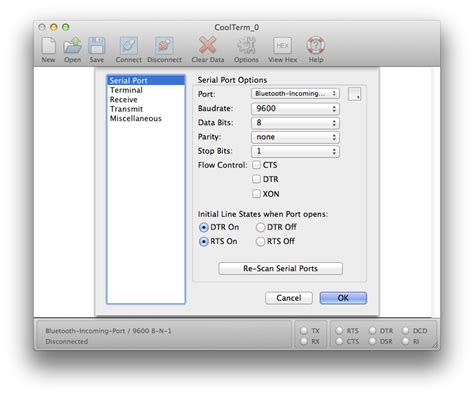Confirm settings with the OK button
474x397 pixels.
click(x=343, y=298)
